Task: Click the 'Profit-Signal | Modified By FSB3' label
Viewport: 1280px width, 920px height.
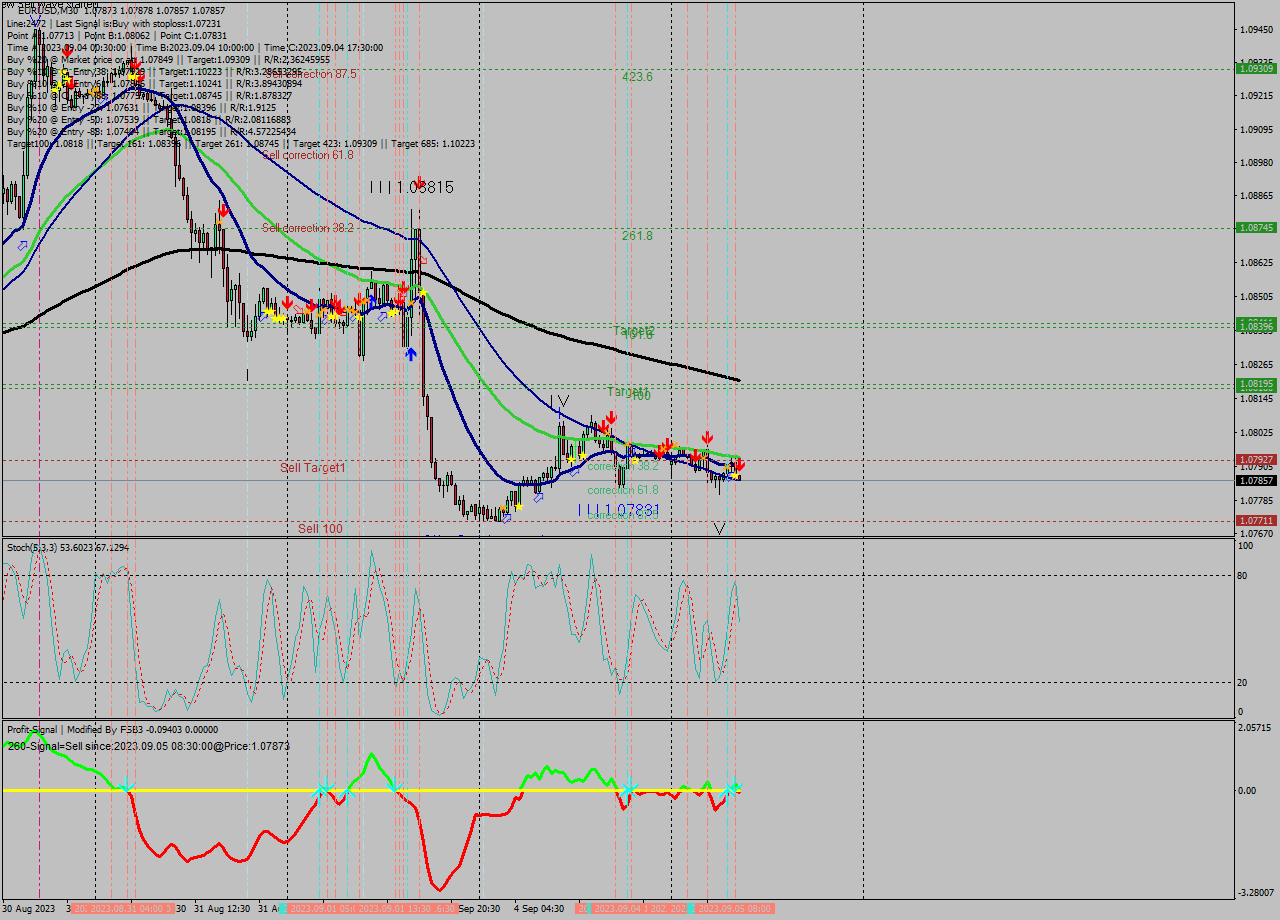Action: (x=74, y=729)
